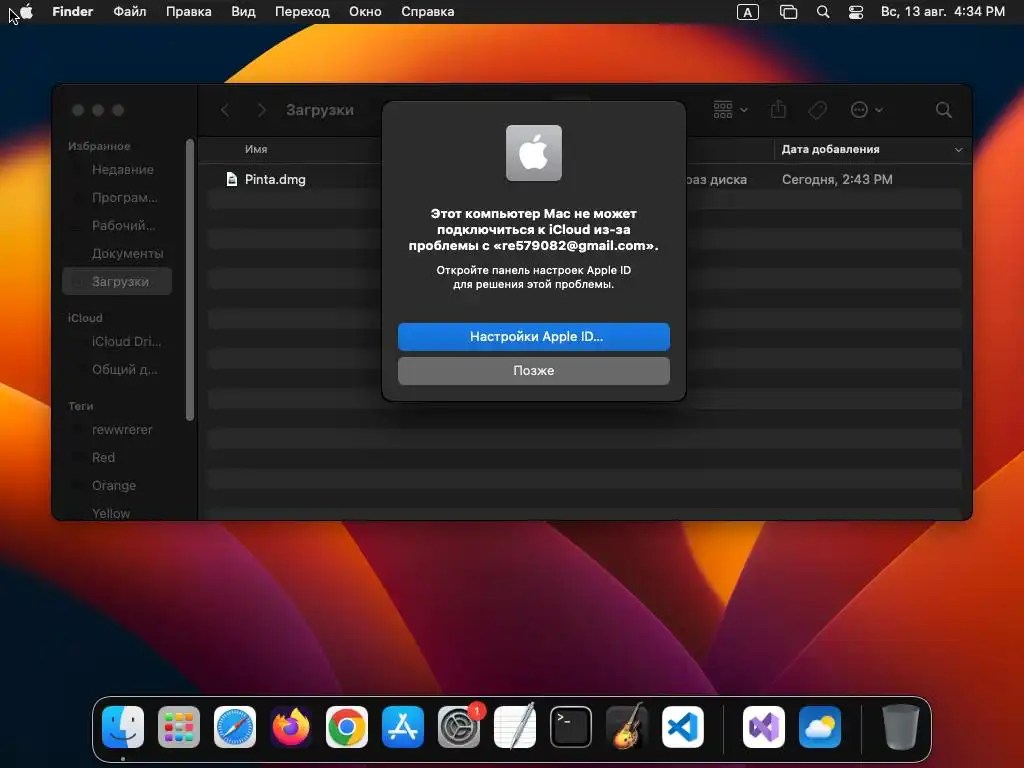
Task: Select Загрузки in Finder sidebar
Action: point(117,281)
